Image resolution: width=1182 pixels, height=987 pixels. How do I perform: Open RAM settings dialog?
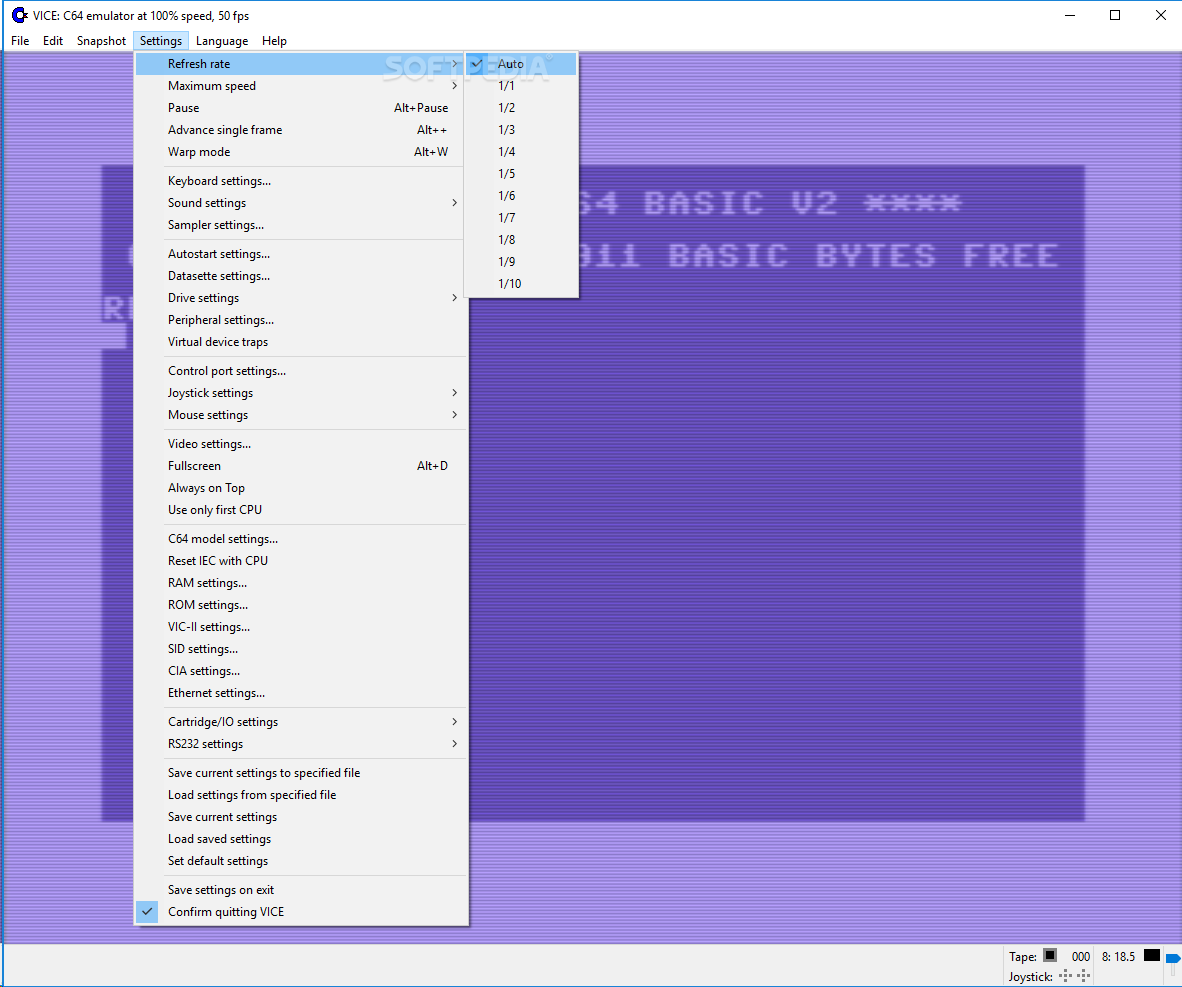[x=302, y=583]
